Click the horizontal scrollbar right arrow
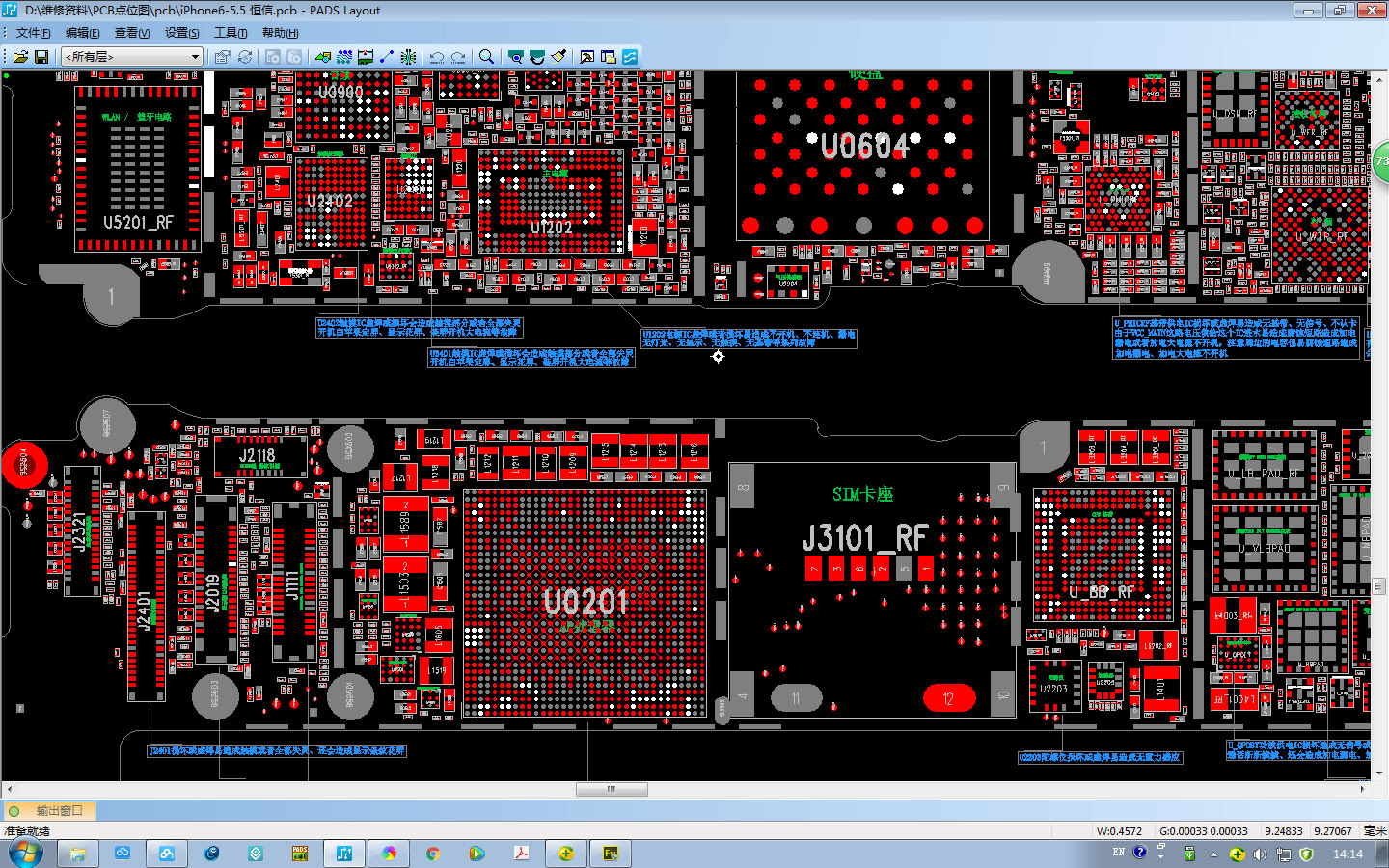The height and width of the screenshot is (868, 1389). pos(1363,789)
